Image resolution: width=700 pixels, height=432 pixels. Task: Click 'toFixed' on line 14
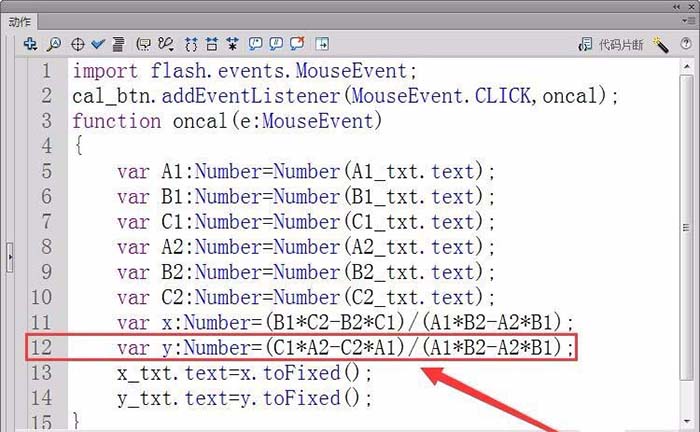(302, 398)
